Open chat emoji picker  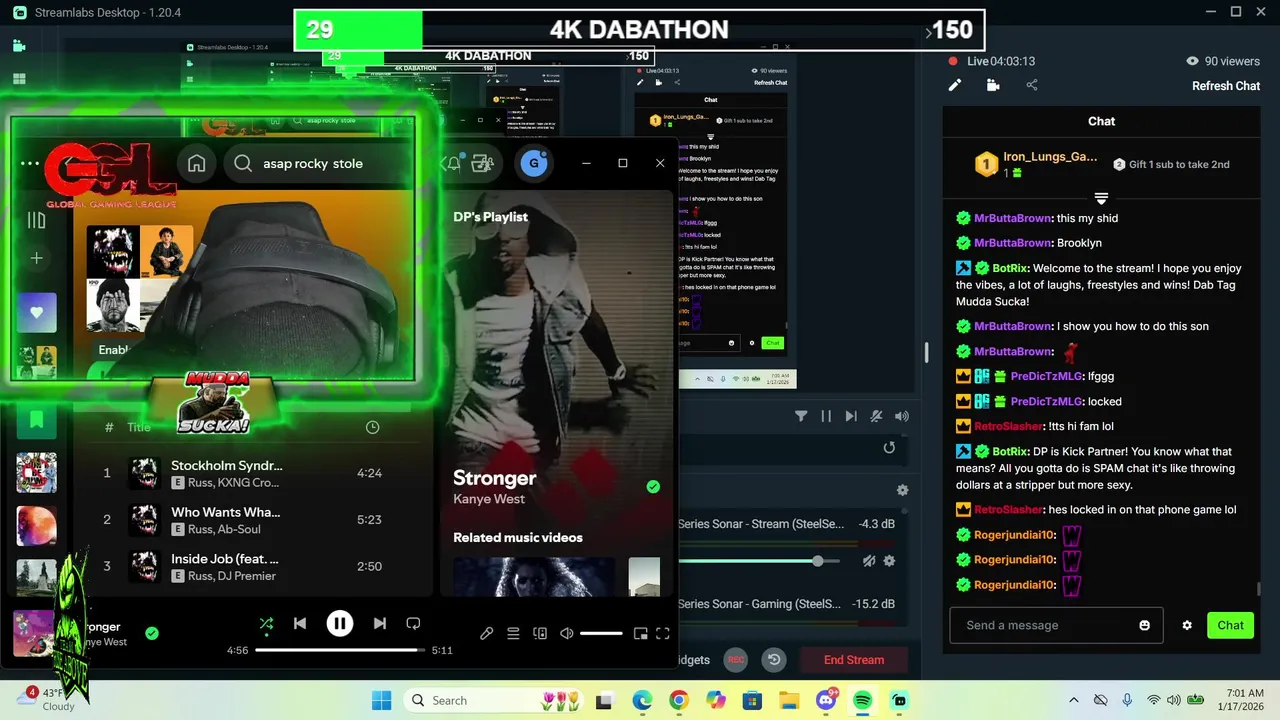pyautogui.click(x=1145, y=625)
